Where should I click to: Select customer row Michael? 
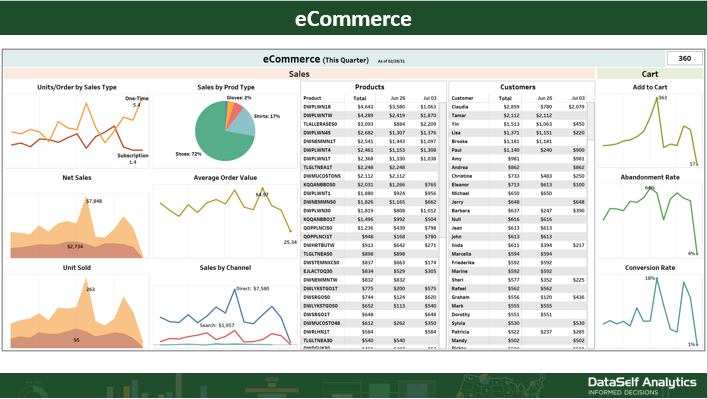tap(518, 193)
